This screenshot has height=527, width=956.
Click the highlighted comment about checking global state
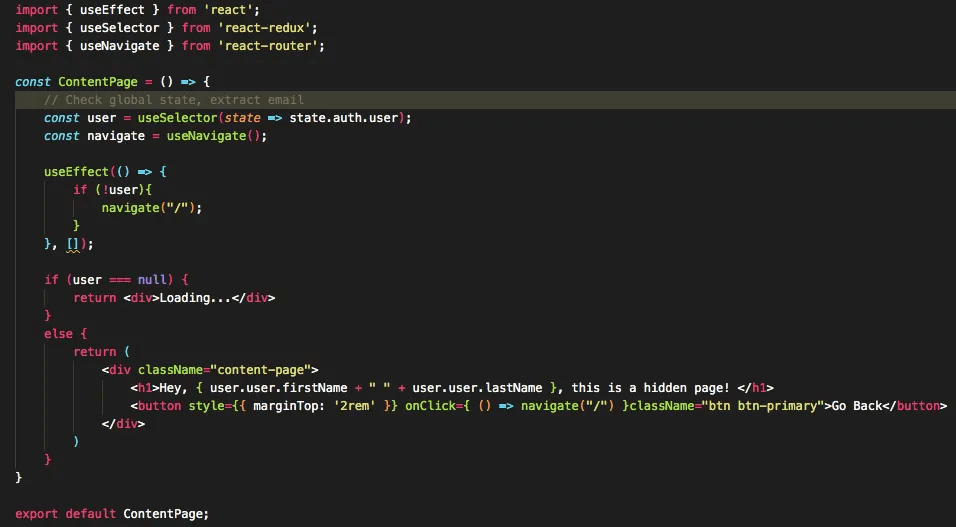tap(174, 99)
